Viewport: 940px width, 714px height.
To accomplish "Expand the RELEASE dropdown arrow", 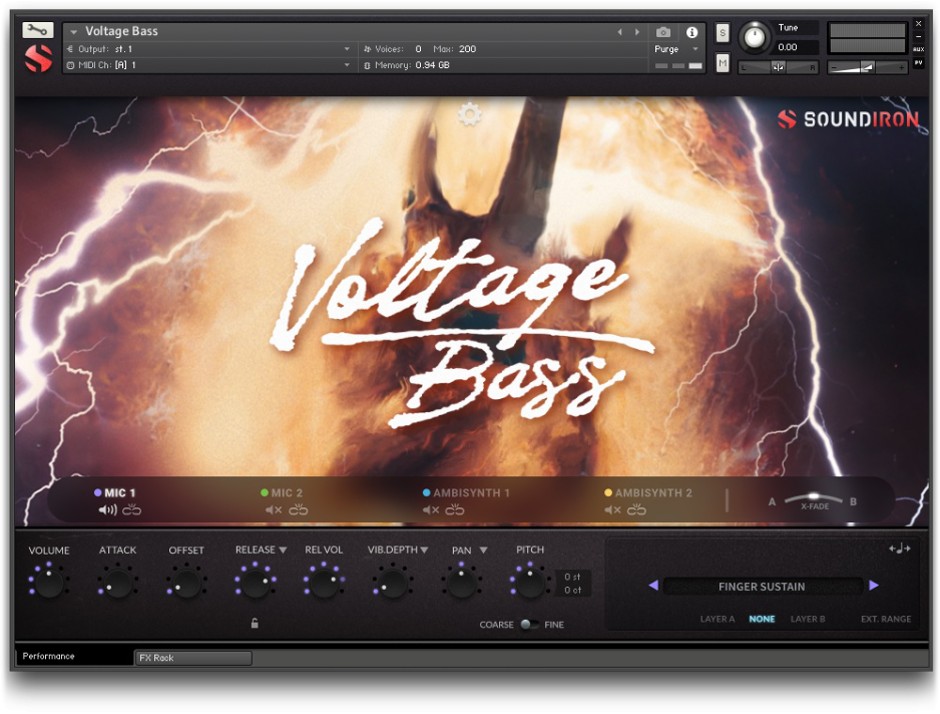I will [283, 550].
